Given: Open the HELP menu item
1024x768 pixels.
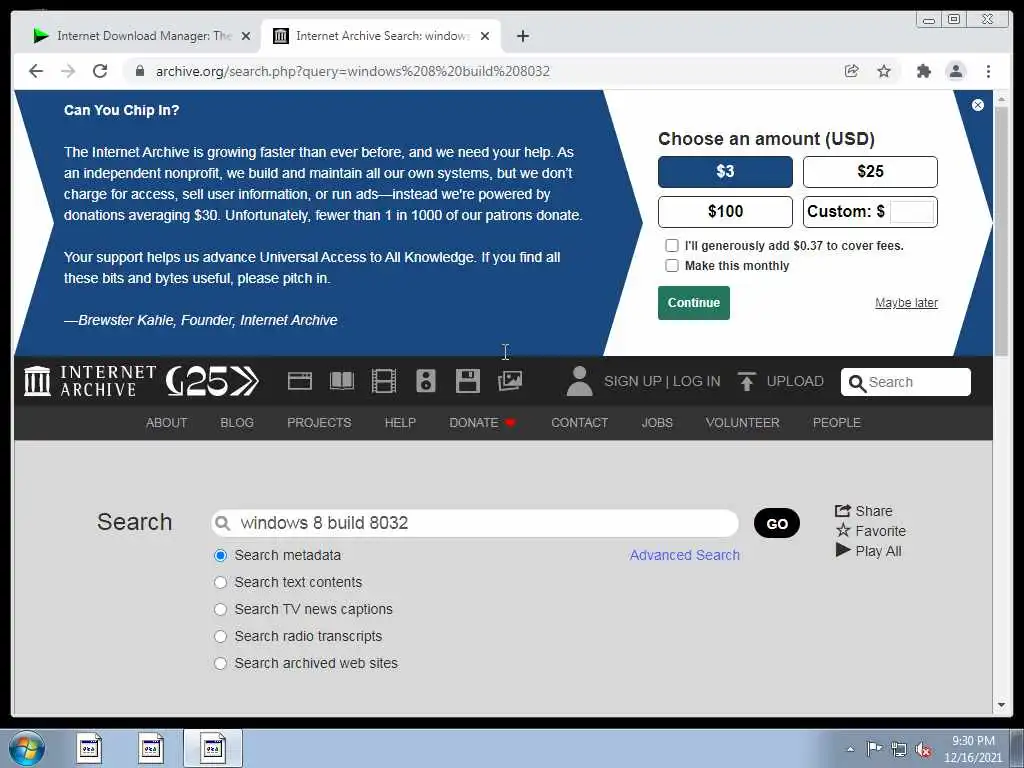Looking at the screenshot, I should (x=400, y=423).
